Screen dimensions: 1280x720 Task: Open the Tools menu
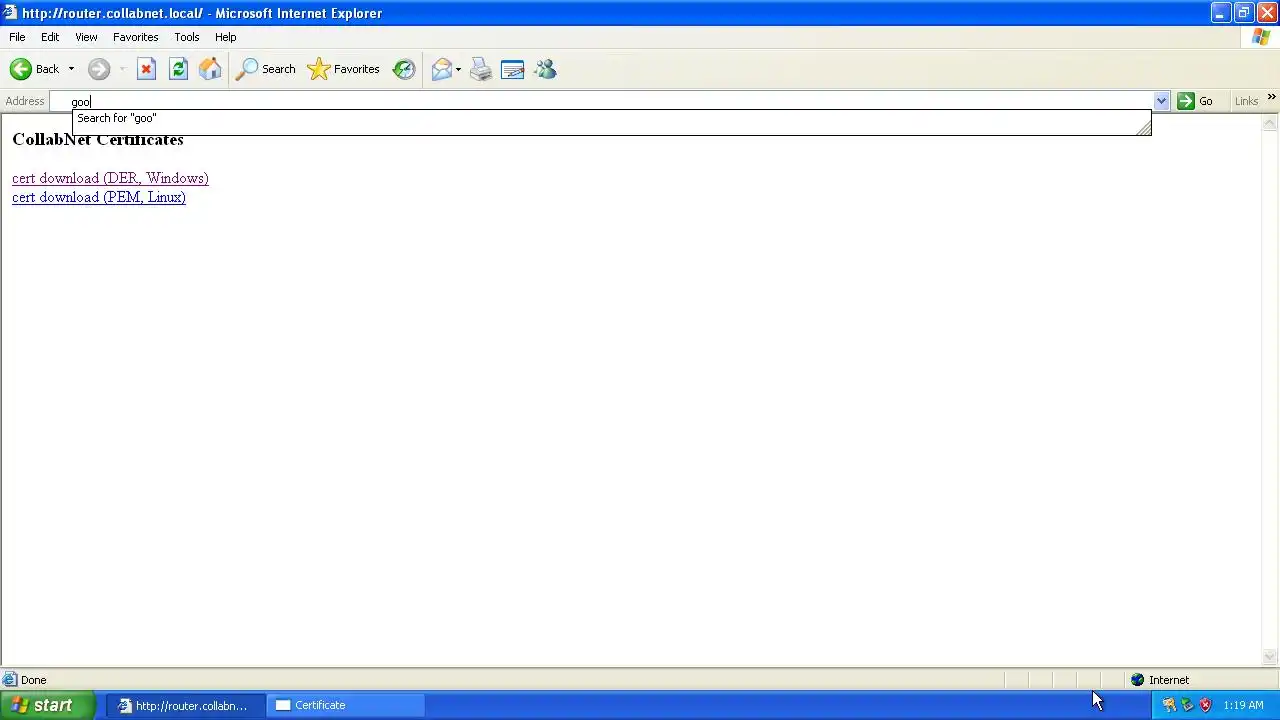(186, 37)
